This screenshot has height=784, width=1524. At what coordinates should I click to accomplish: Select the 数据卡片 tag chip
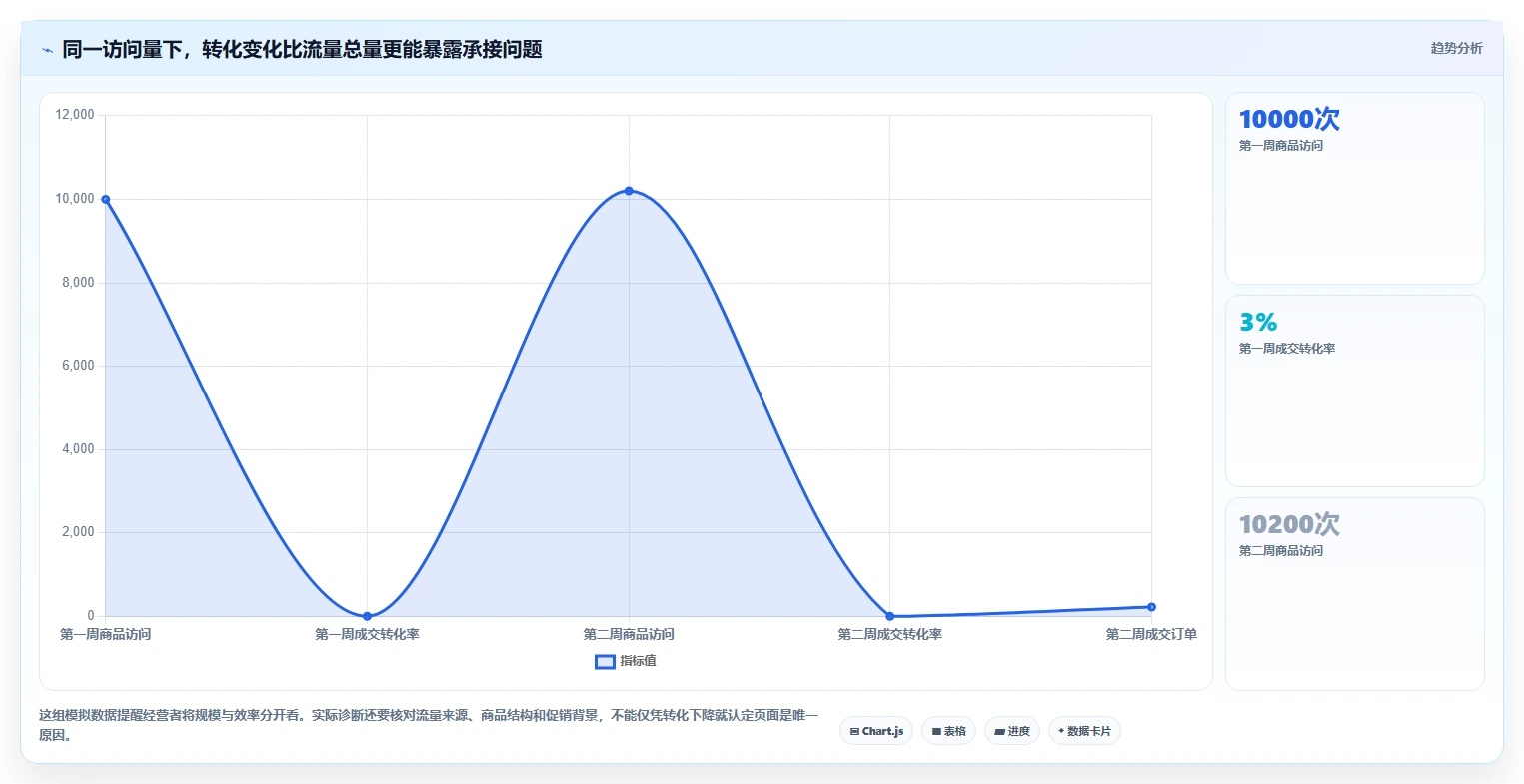1084,731
